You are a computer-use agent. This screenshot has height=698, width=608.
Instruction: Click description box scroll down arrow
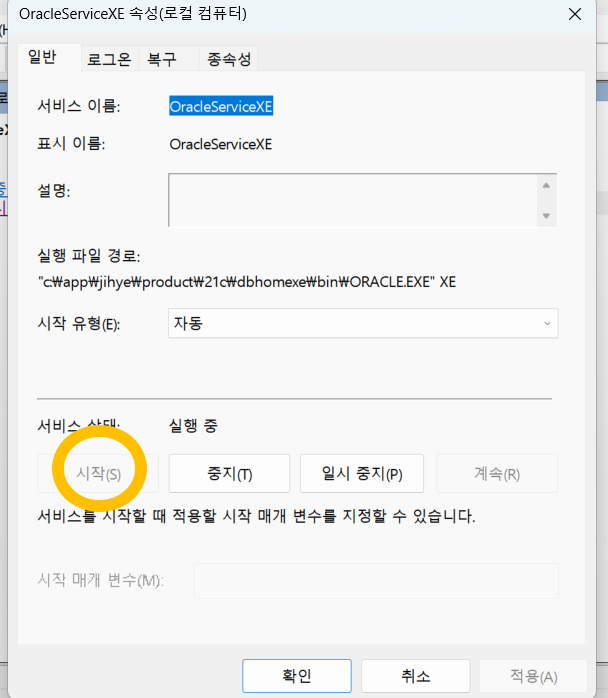pos(547,216)
